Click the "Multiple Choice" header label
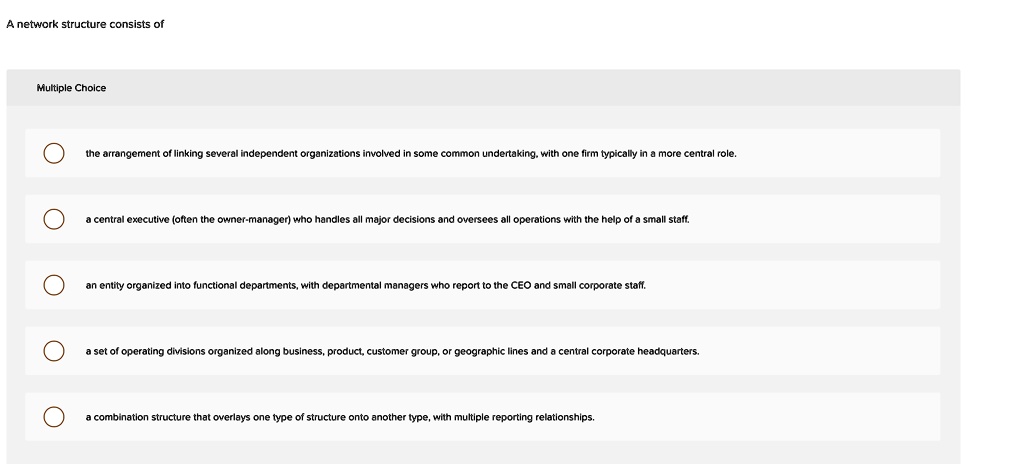The image size is (1024, 464). (71, 88)
